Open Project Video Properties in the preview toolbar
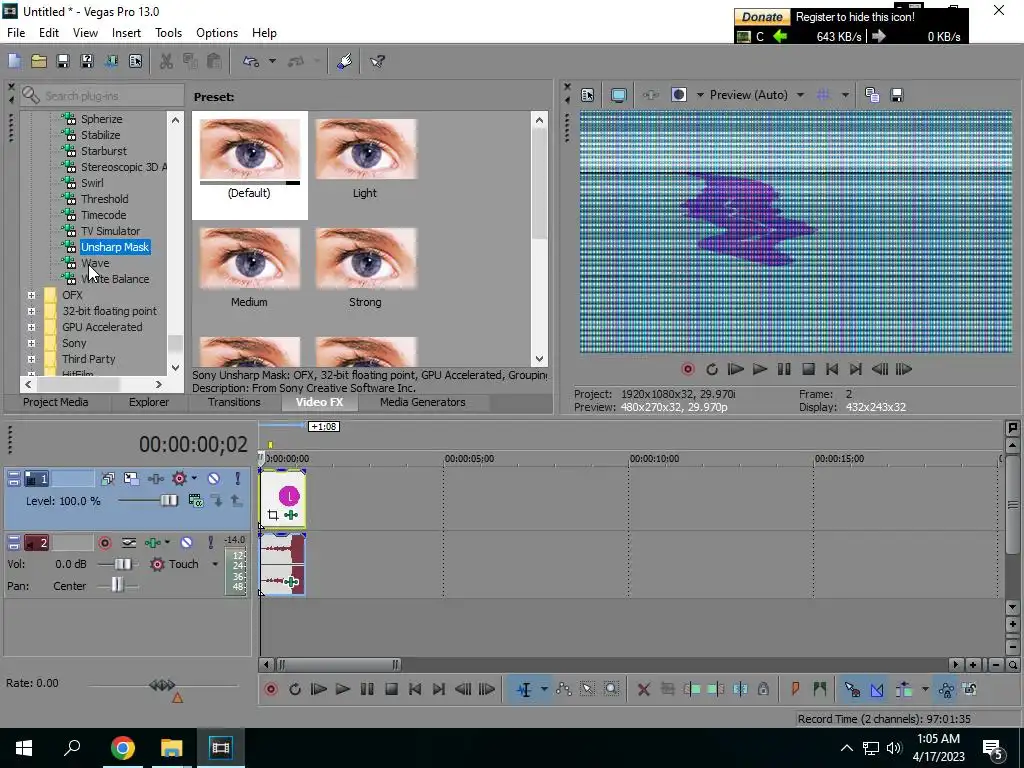1024x768 pixels. tap(587, 95)
